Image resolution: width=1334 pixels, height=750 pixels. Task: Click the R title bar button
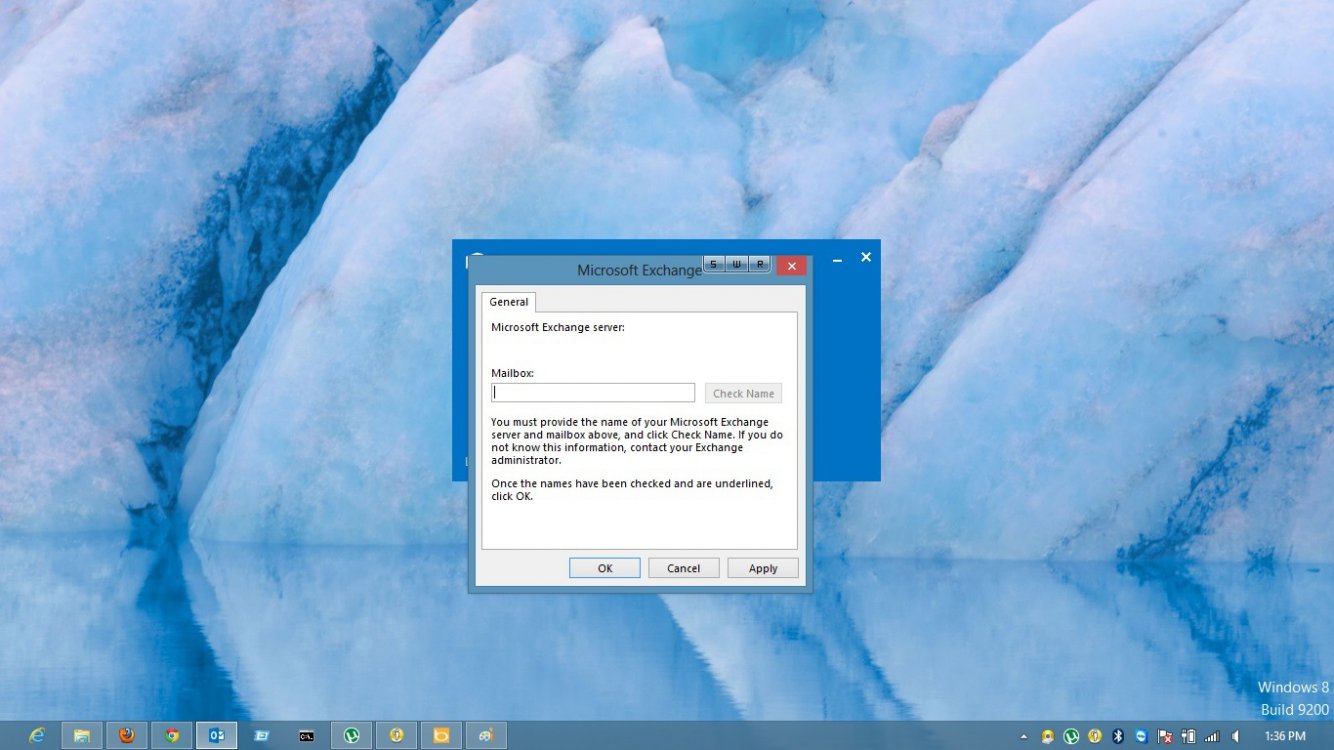click(x=760, y=264)
